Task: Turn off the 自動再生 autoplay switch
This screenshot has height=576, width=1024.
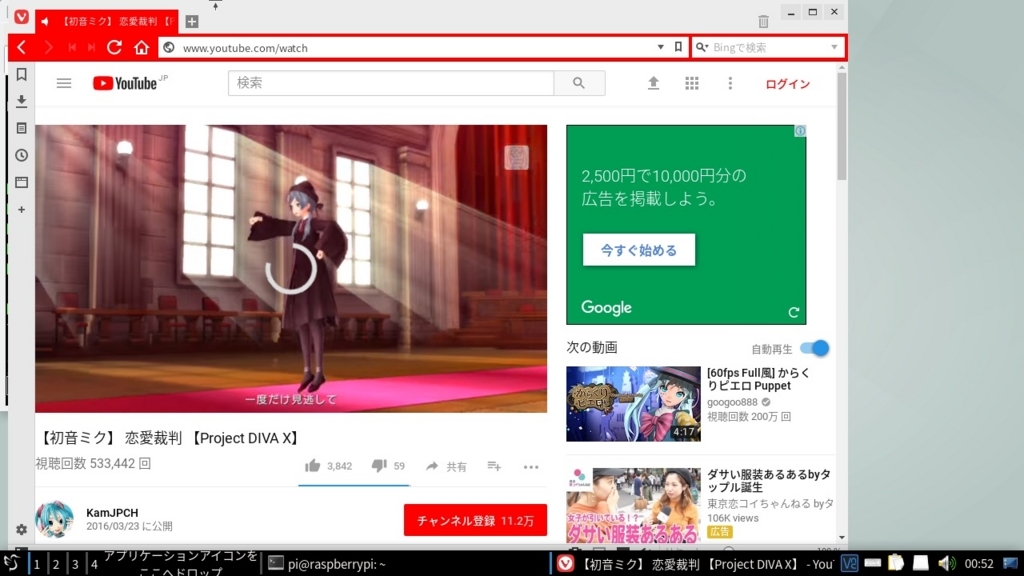Action: (814, 348)
